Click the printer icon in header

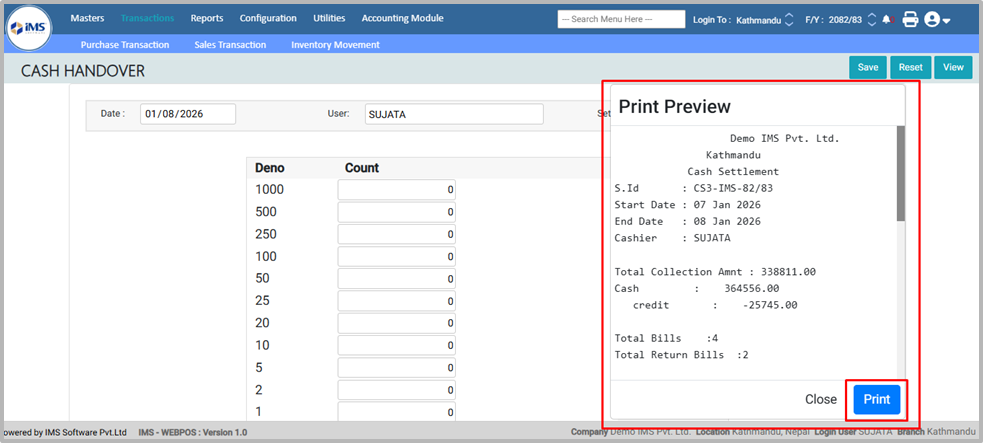tap(910, 19)
